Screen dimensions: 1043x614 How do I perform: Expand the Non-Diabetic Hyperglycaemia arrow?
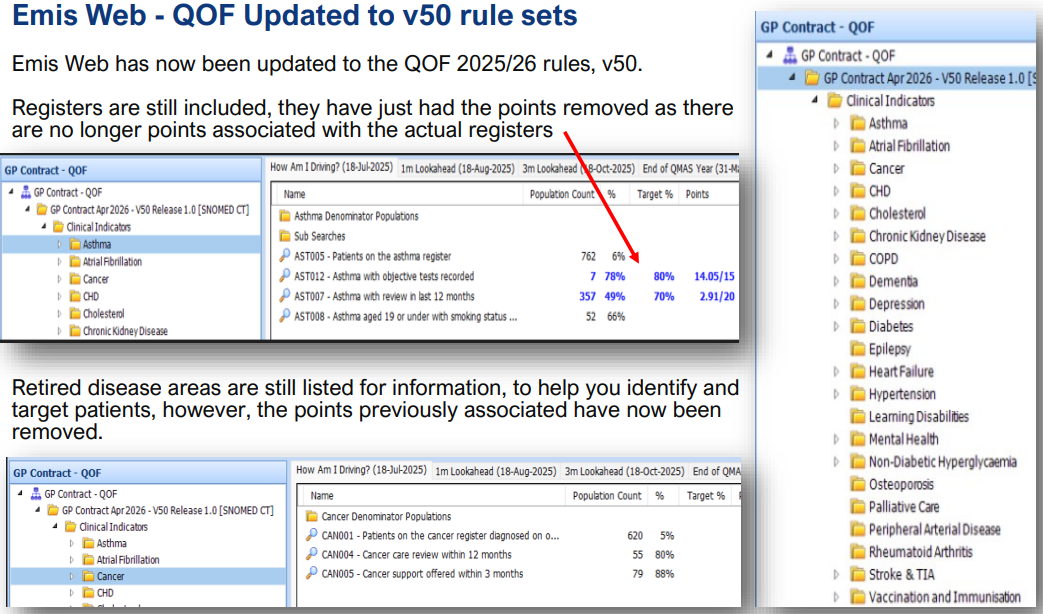(x=837, y=462)
